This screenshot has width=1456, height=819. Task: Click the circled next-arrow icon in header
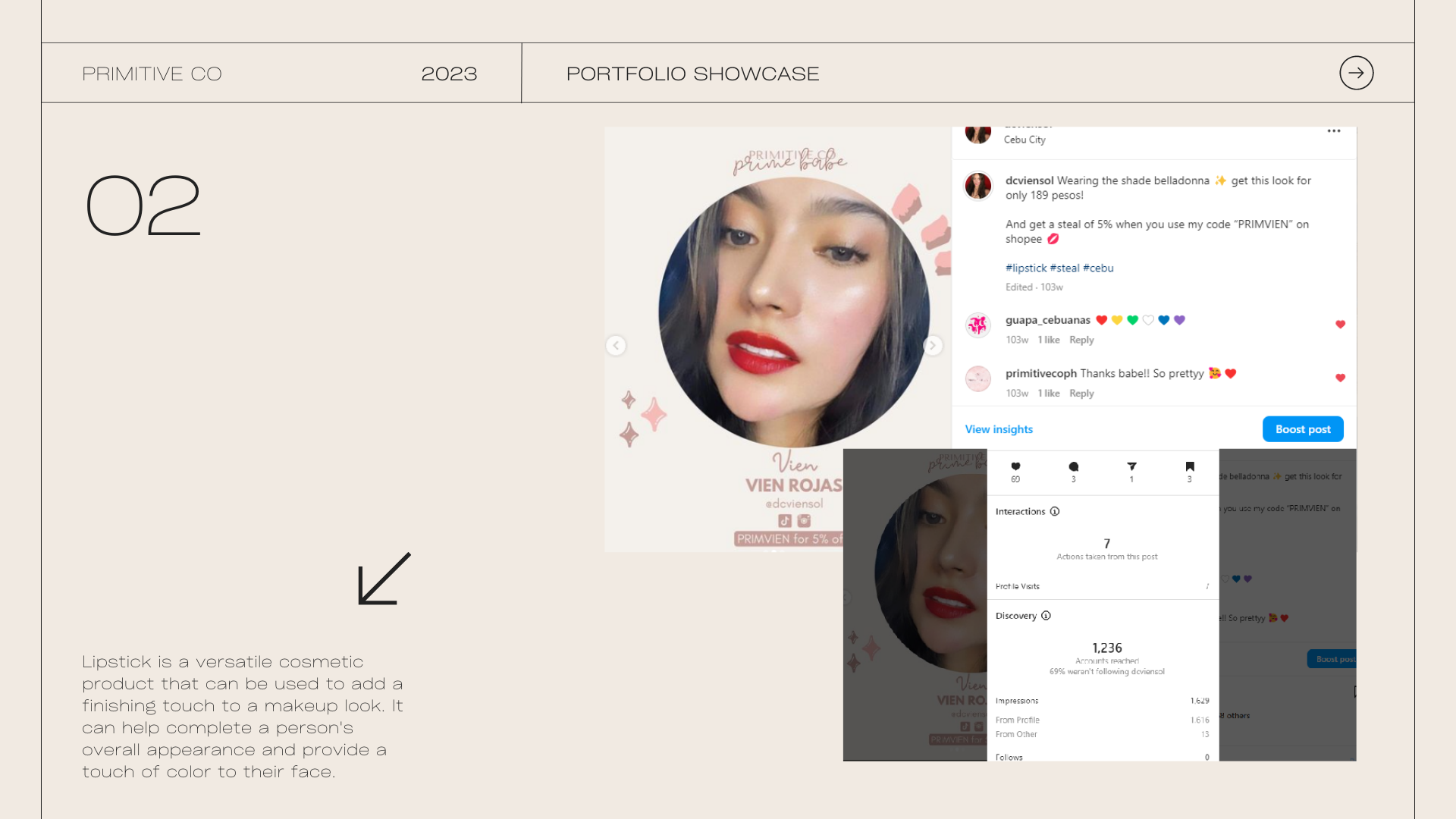pos(1356,73)
